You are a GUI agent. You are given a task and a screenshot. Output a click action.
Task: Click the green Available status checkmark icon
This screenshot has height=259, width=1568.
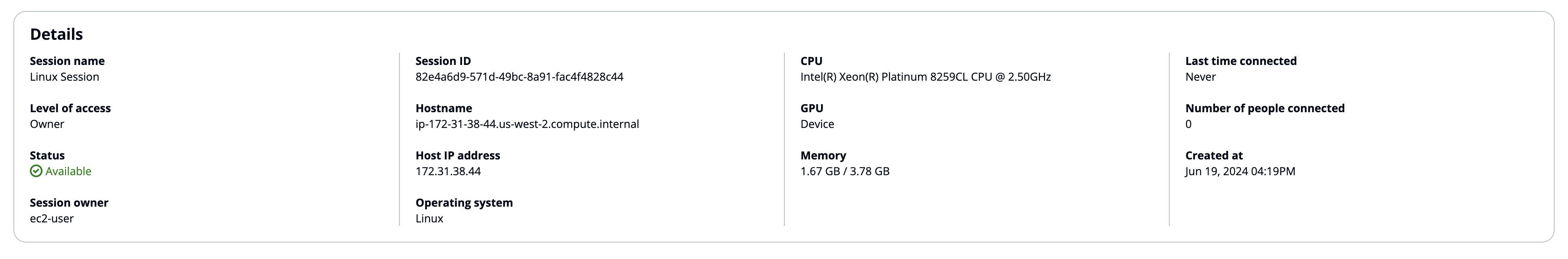click(36, 171)
